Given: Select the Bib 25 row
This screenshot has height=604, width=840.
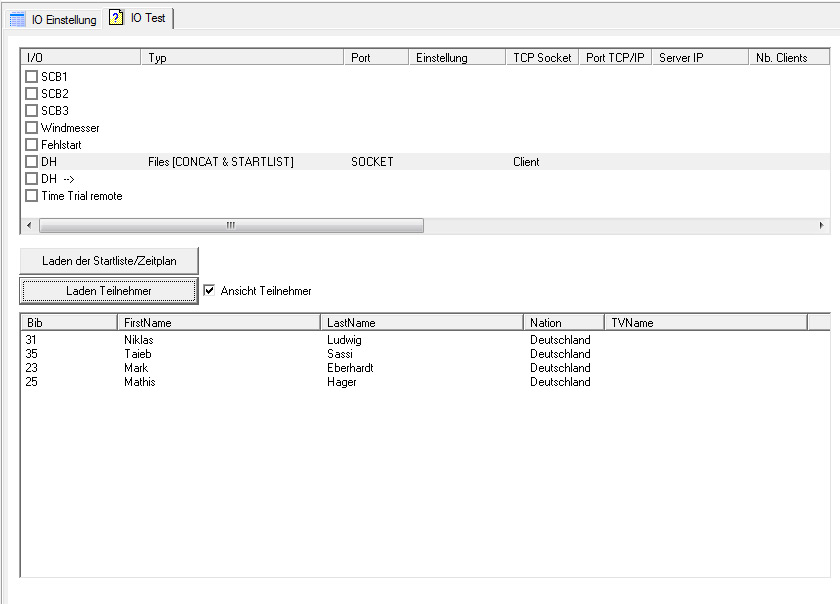Looking at the screenshot, I should point(425,382).
